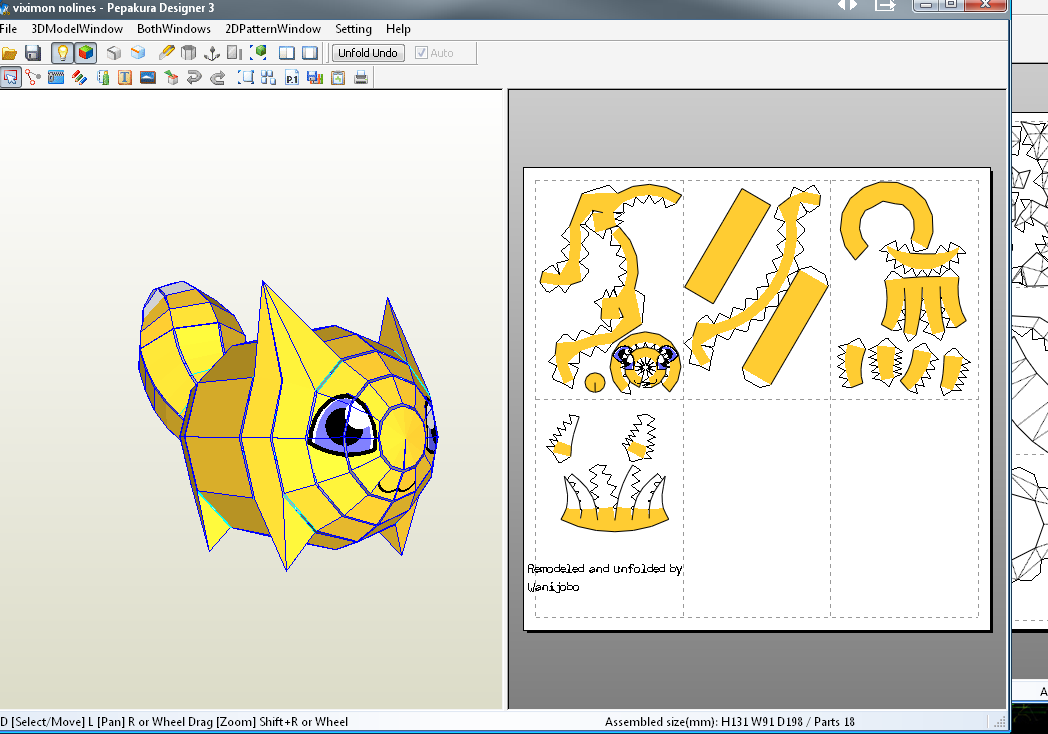Click the Unfold Undo button
Image resolution: width=1048 pixels, height=734 pixels.
(x=368, y=53)
